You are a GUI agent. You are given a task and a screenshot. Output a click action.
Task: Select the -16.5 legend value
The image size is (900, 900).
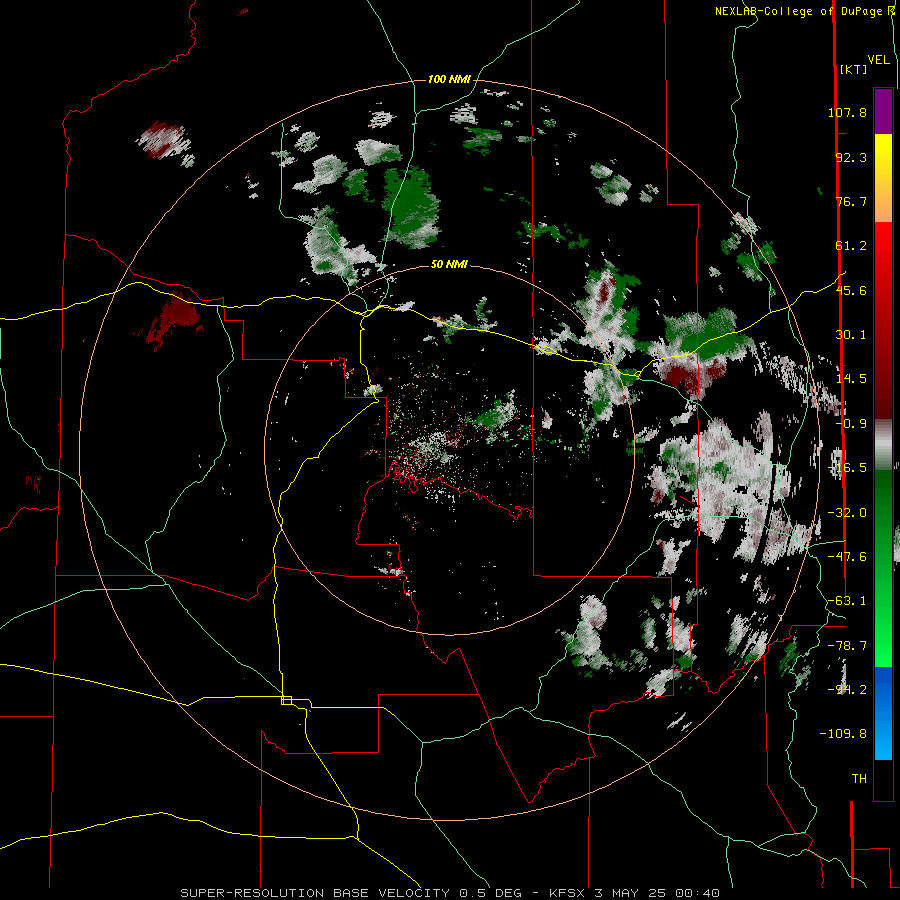pos(847,468)
